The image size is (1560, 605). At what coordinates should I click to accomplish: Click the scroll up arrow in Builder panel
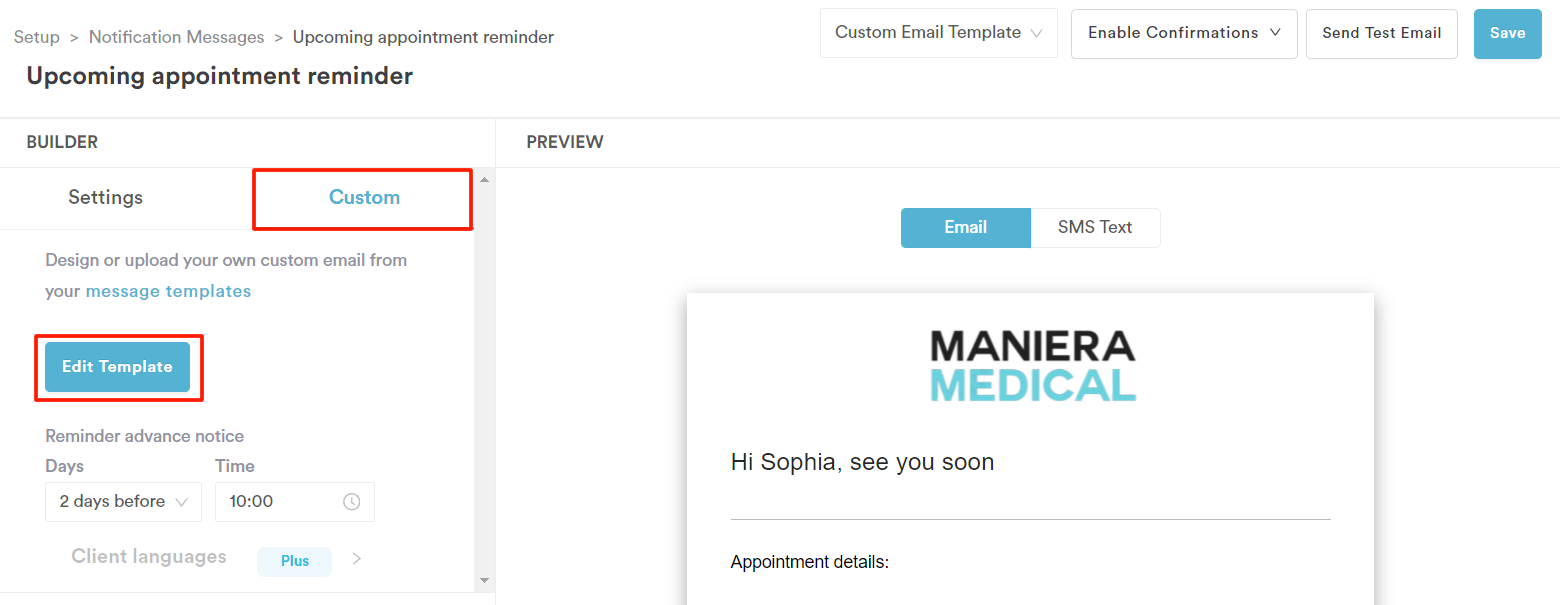point(485,180)
